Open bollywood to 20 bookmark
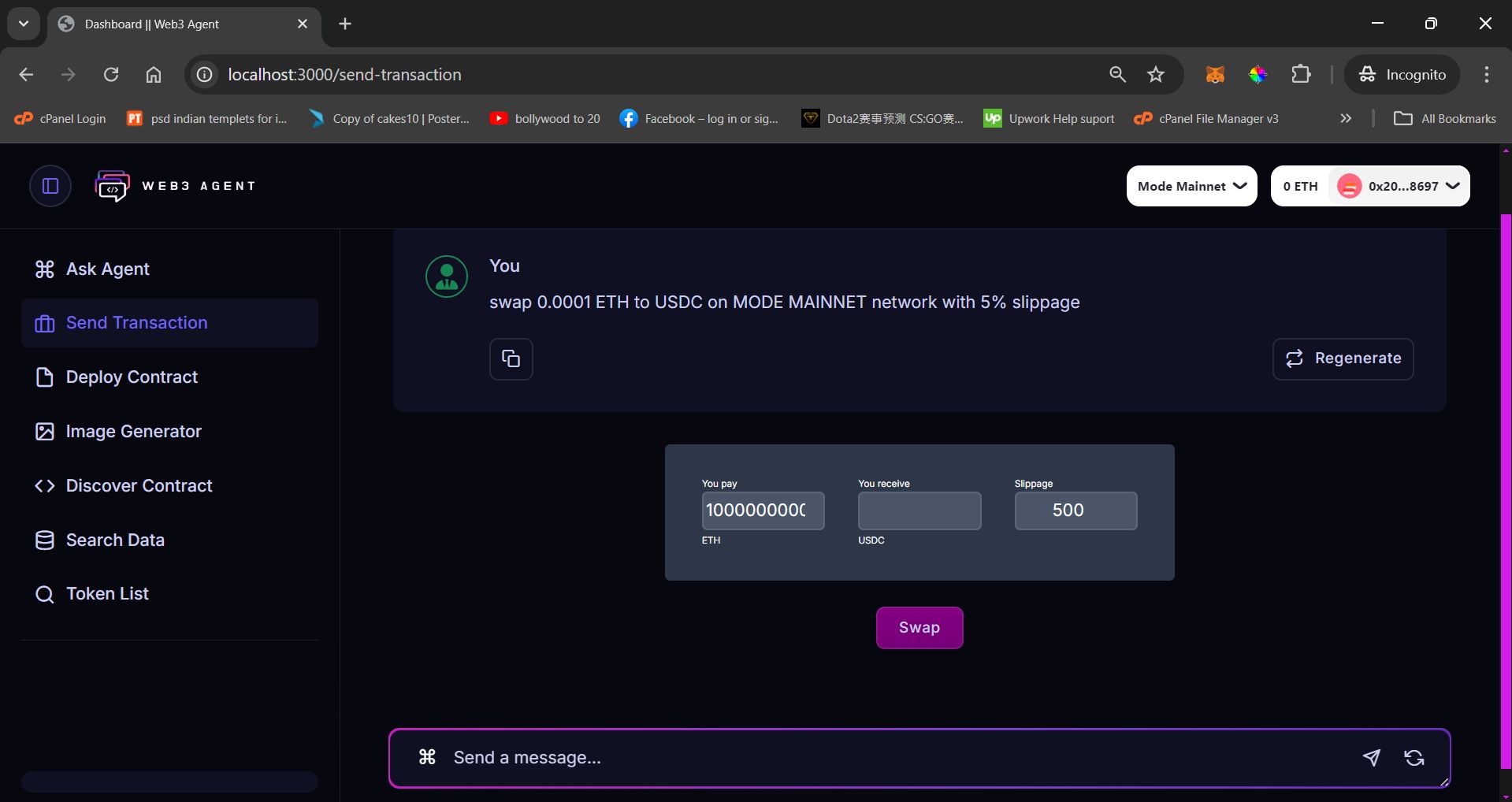The width and height of the screenshot is (1512, 802). click(544, 119)
